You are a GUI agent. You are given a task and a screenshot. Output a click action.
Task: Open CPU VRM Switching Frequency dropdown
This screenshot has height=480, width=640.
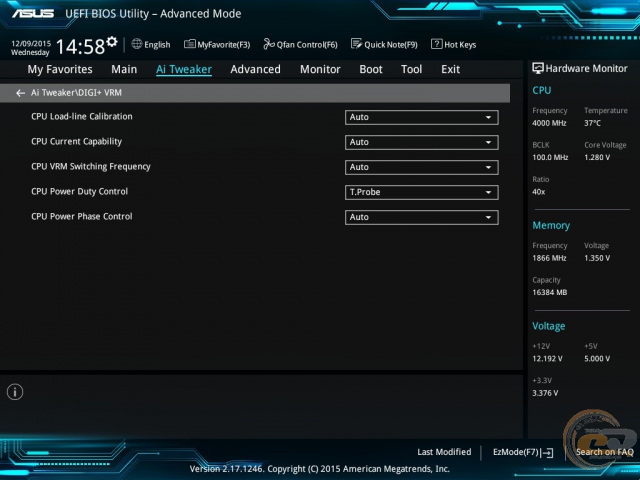[421, 167]
